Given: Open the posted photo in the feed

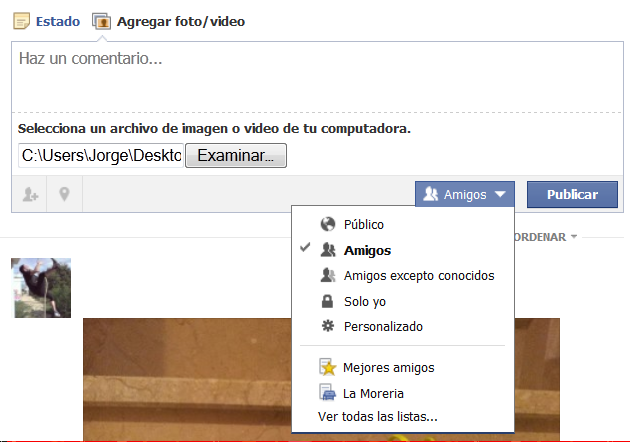Looking at the screenshot, I should point(187,379).
